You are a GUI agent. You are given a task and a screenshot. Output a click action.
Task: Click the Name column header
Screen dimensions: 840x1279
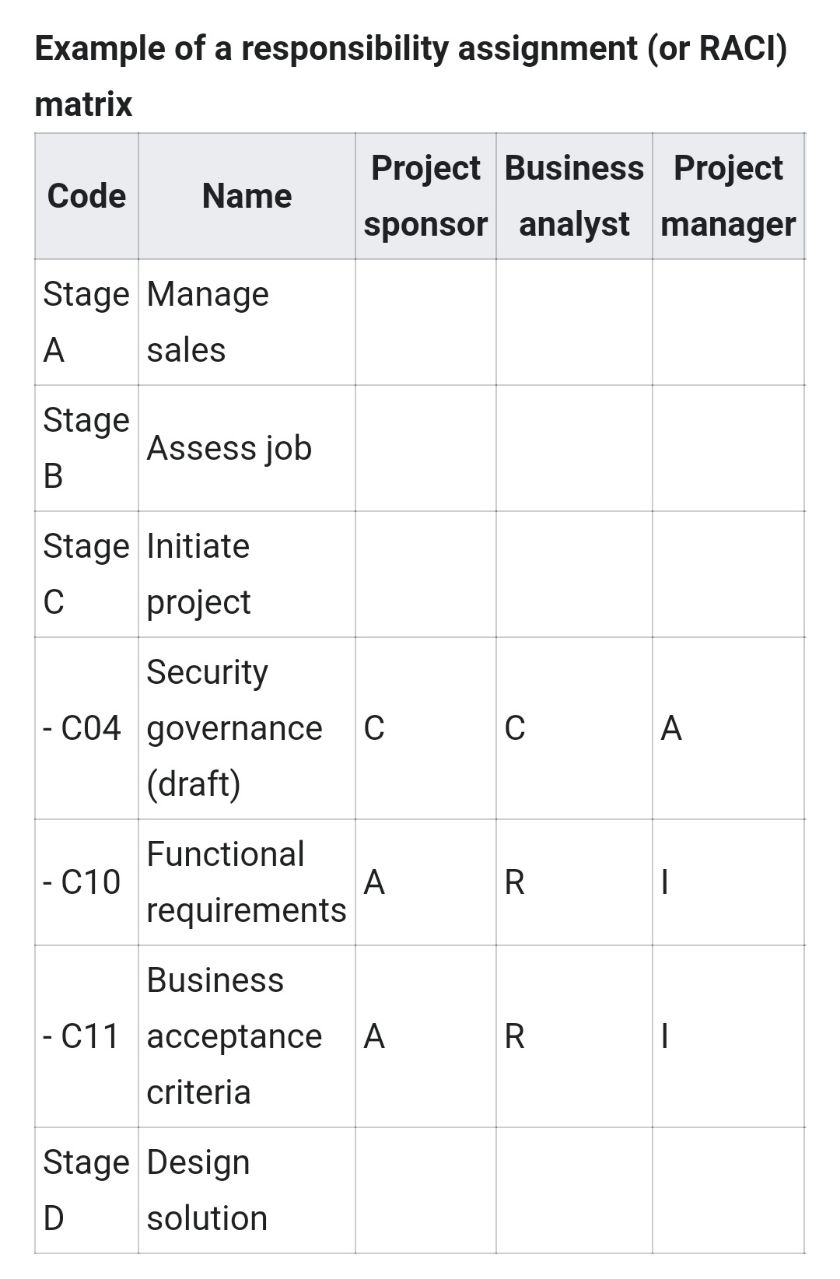[246, 196]
